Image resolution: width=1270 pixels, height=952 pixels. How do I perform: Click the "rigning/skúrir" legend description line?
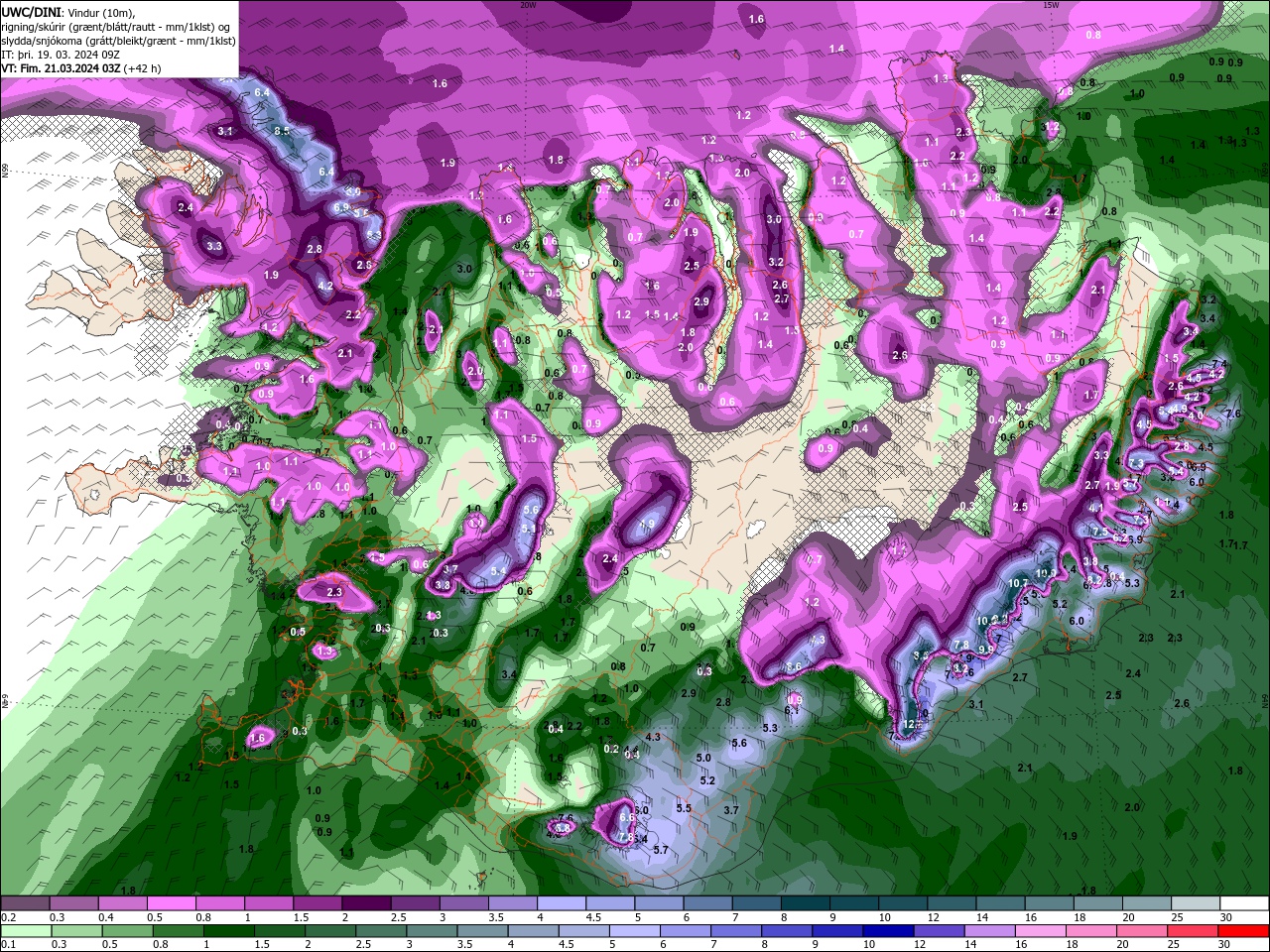click(x=115, y=27)
